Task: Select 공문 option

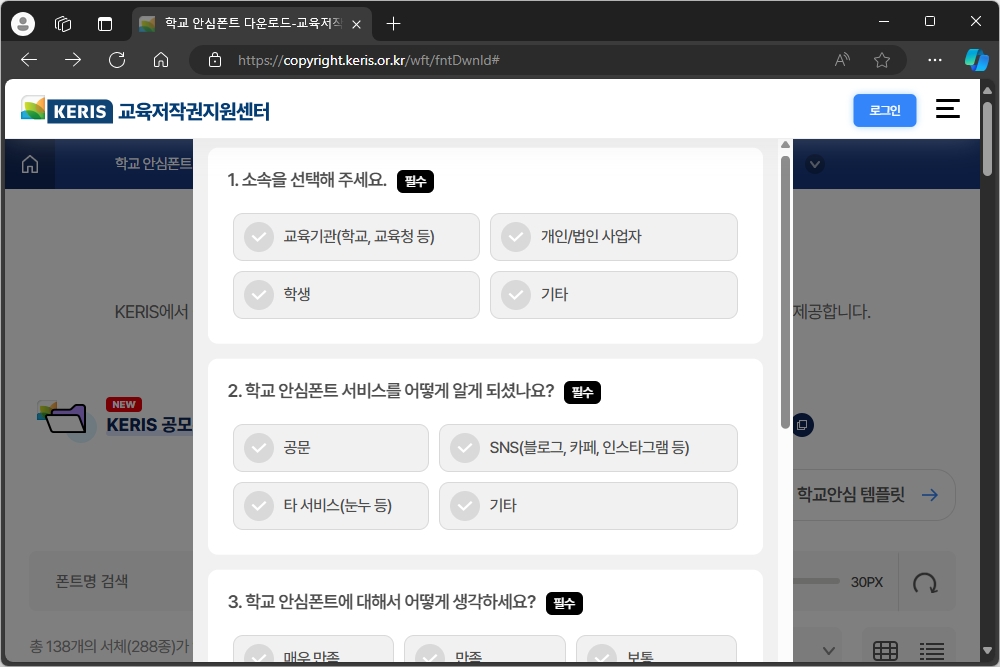Action: click(330, 448)
